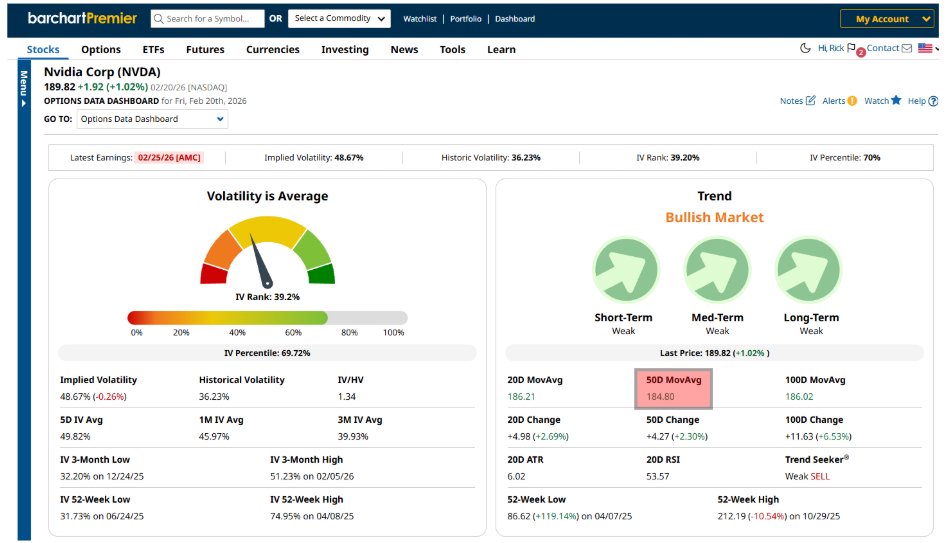Click 52-Week High 212.19 on 10/29/25
Viewport: 949px width, 543px height.
[779, 517]
